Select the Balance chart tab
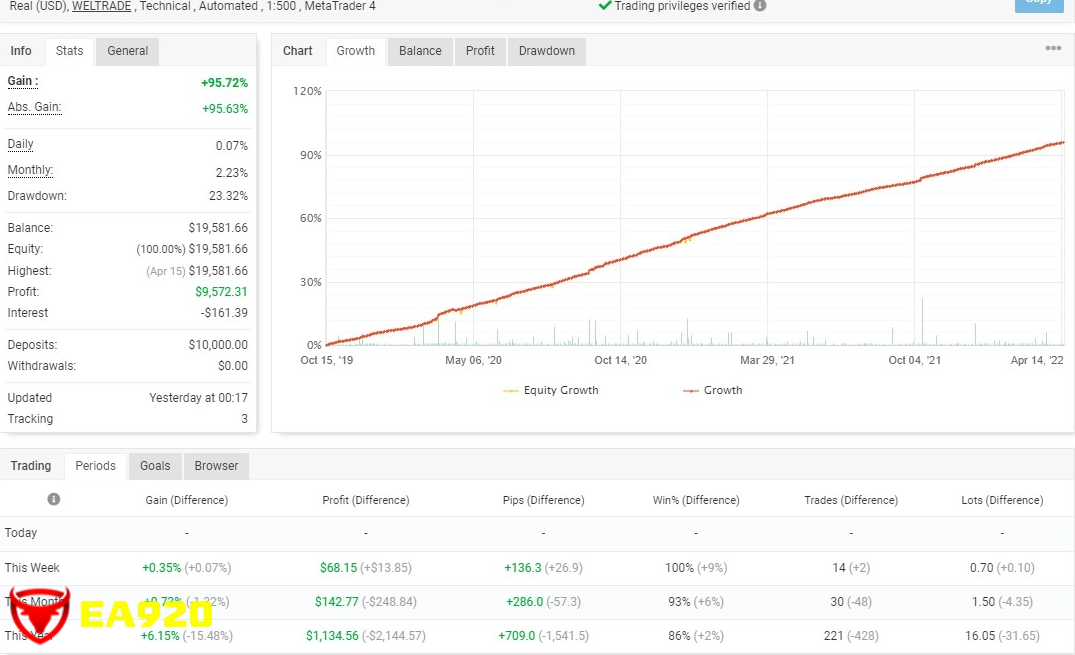 [420, 51]
